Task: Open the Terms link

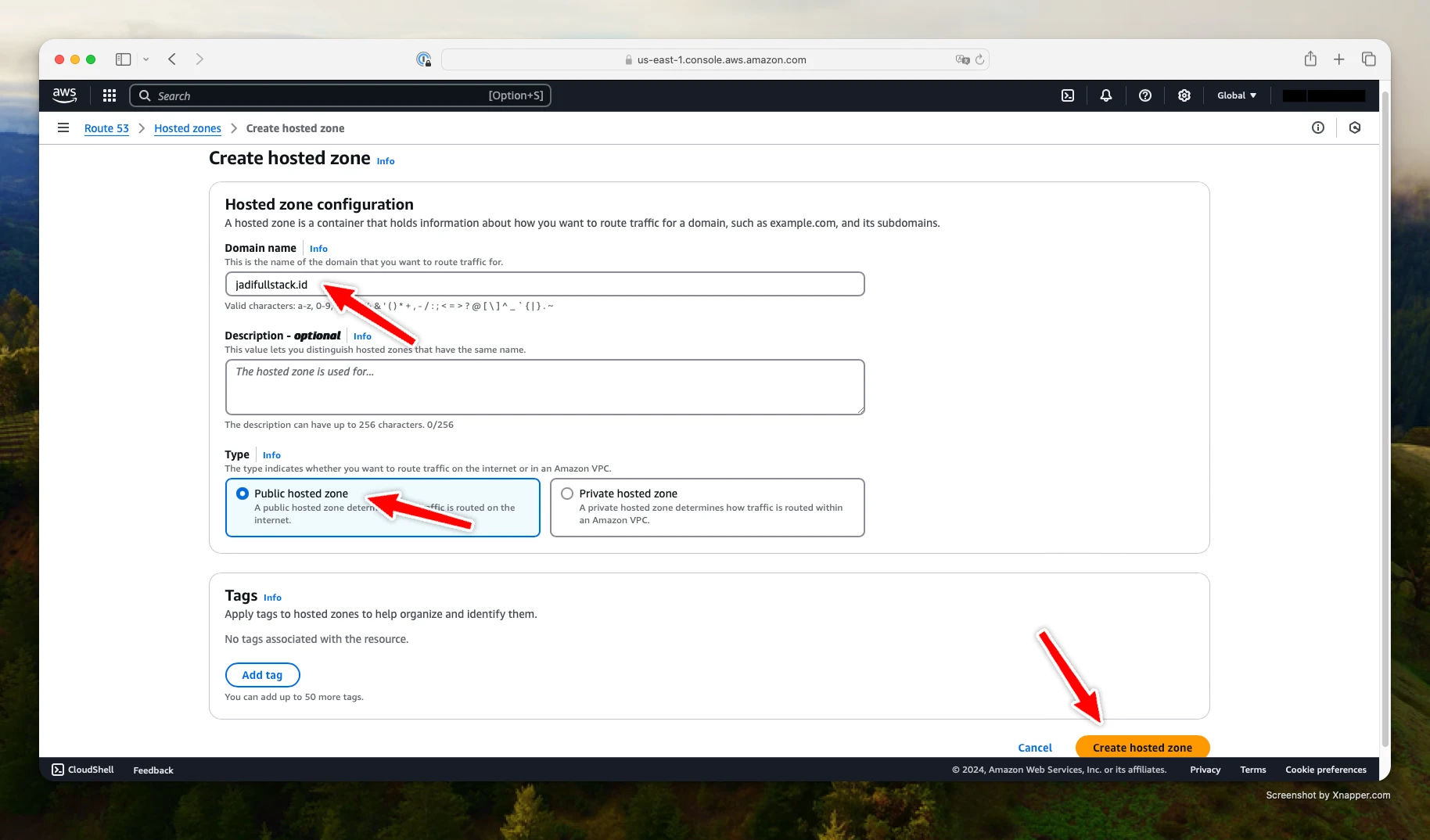Action: (1252, 770)
